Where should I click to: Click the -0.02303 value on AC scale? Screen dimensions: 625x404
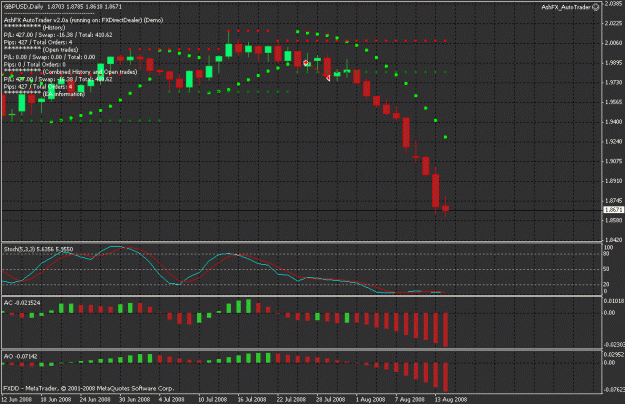614,345
